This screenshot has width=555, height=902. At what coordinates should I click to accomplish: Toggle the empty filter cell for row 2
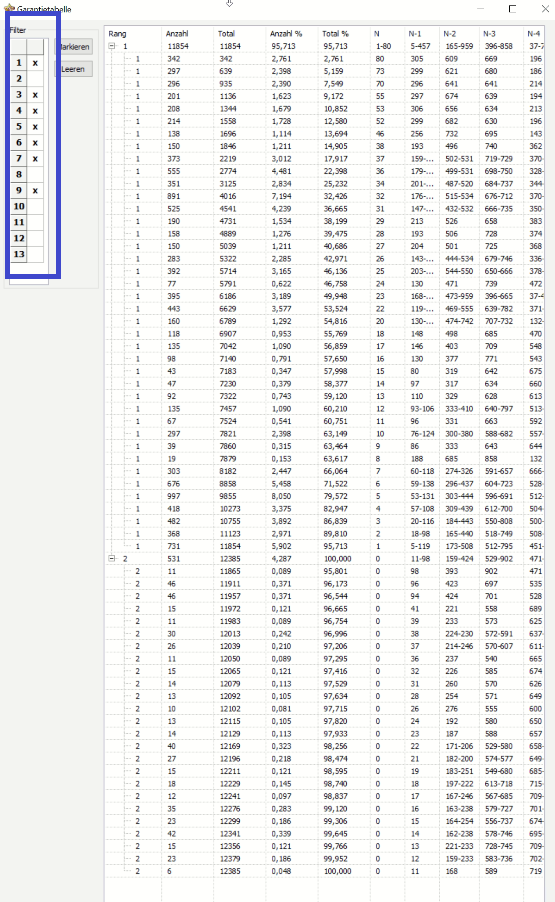pos(35,79)
